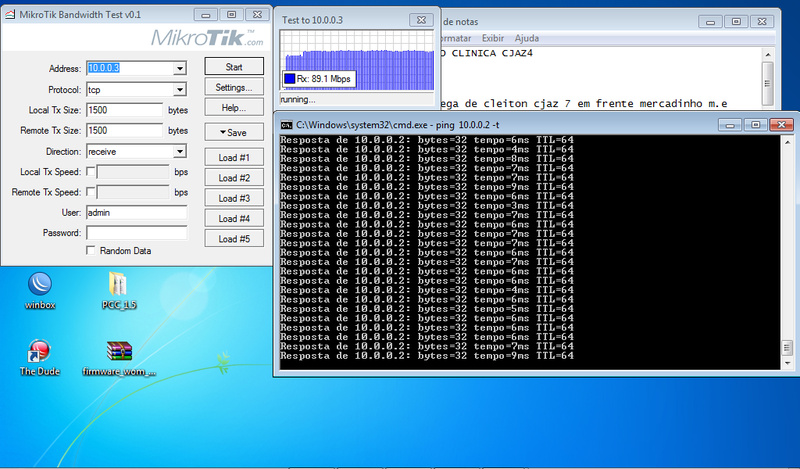Click the User field containing admin
Image resolution: width=800 pixels, height=469 pixels.
pyautogui.click(x=137, y=212)
